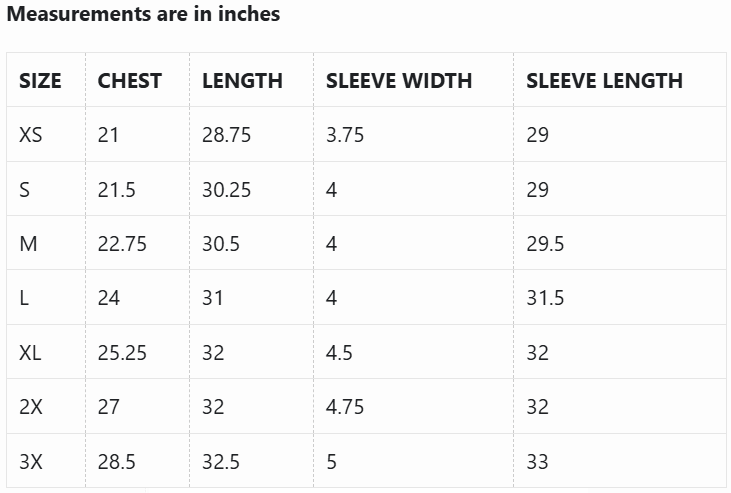The height and width of the screenshot is (493, 731).
Task: Select the CHEST column header
Action: 129,81
